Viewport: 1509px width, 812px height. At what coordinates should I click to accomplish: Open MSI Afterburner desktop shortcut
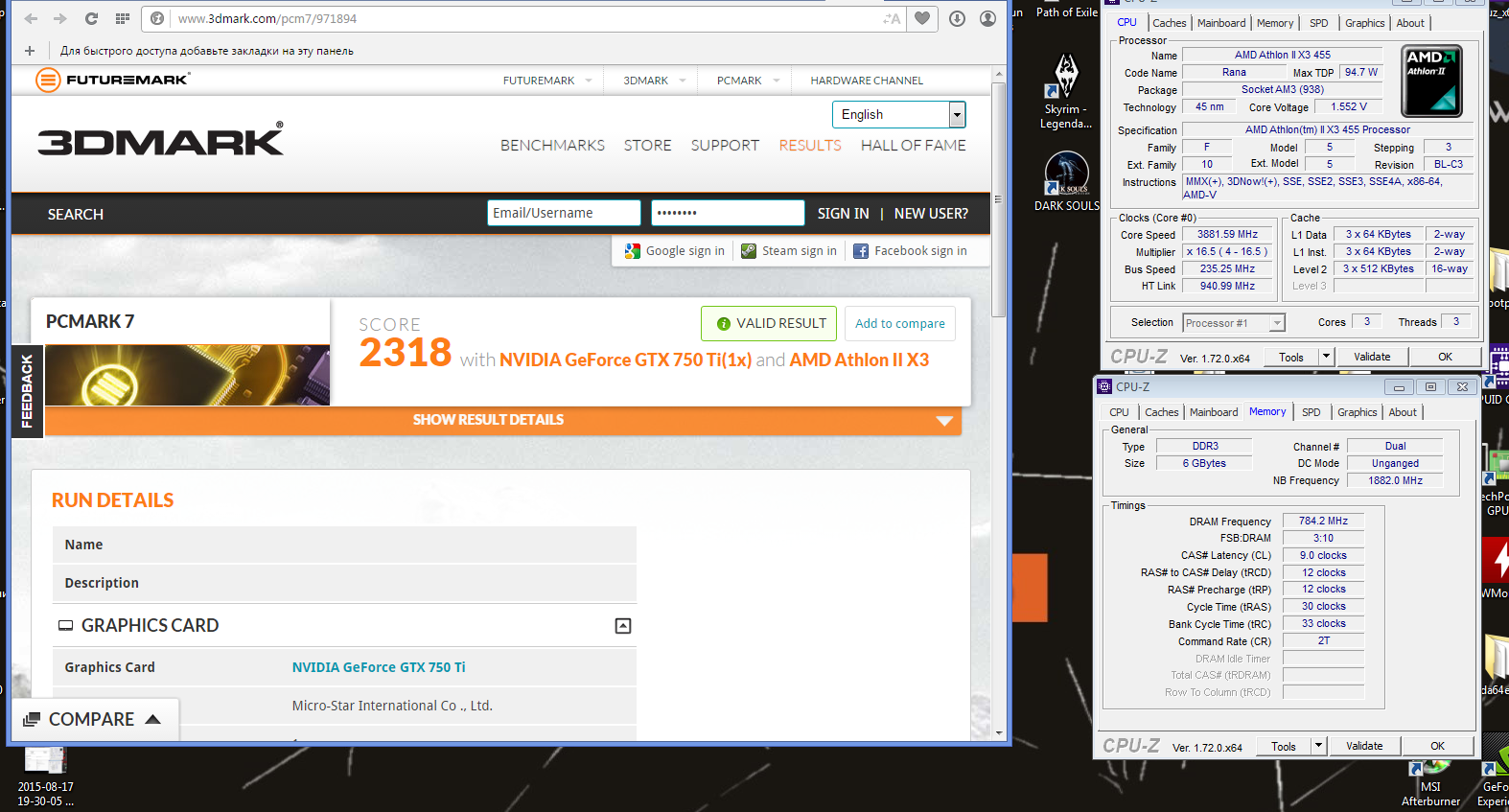pyautogui.click(x=1430, y=783)
